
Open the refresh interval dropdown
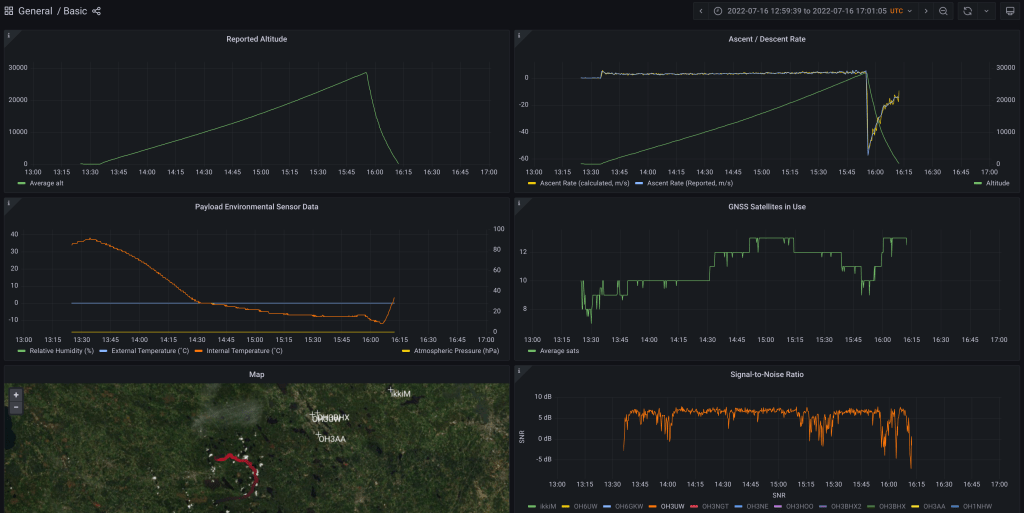tap(986, 11)
